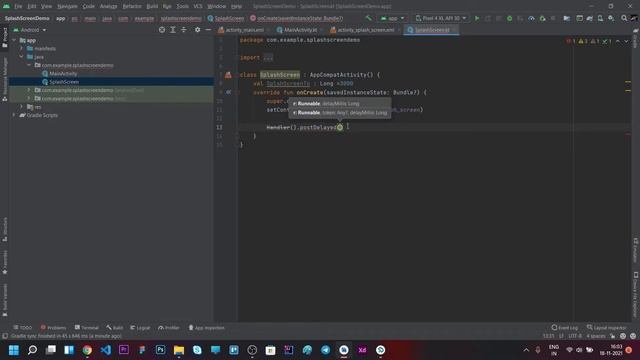Open the Android project view dropdown
Viewport: 640px width, 360px height.
pos(30,30)
